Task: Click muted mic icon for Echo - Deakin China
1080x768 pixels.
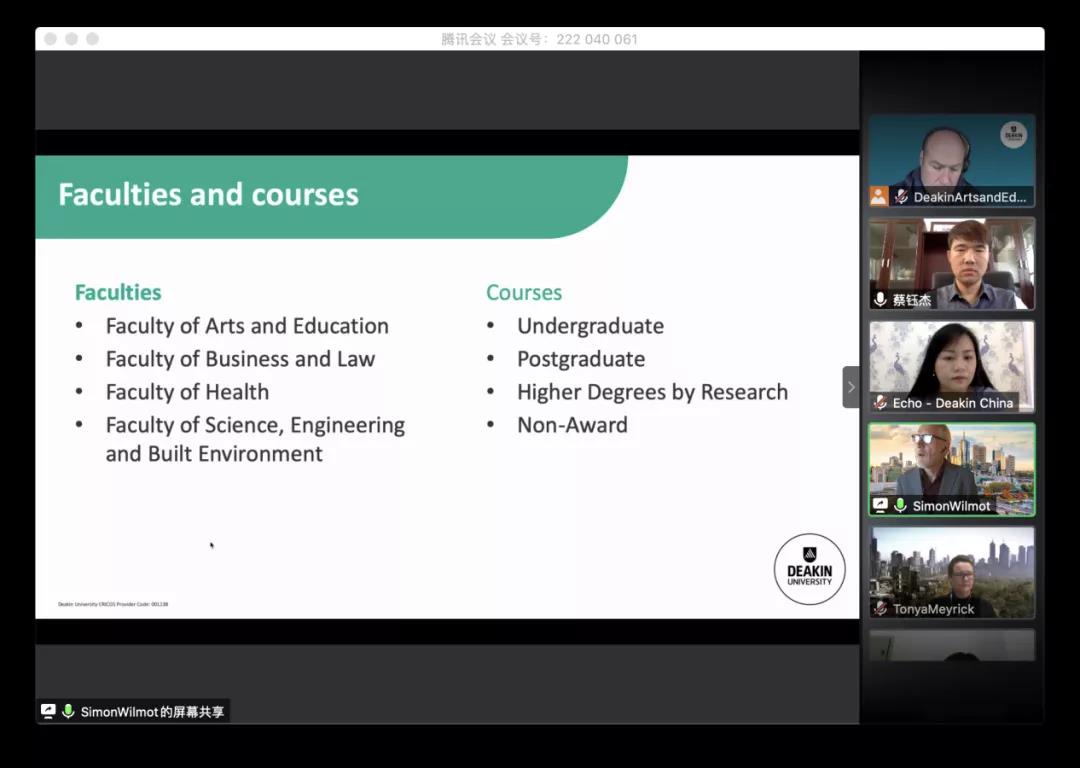Action: point(880,403)
